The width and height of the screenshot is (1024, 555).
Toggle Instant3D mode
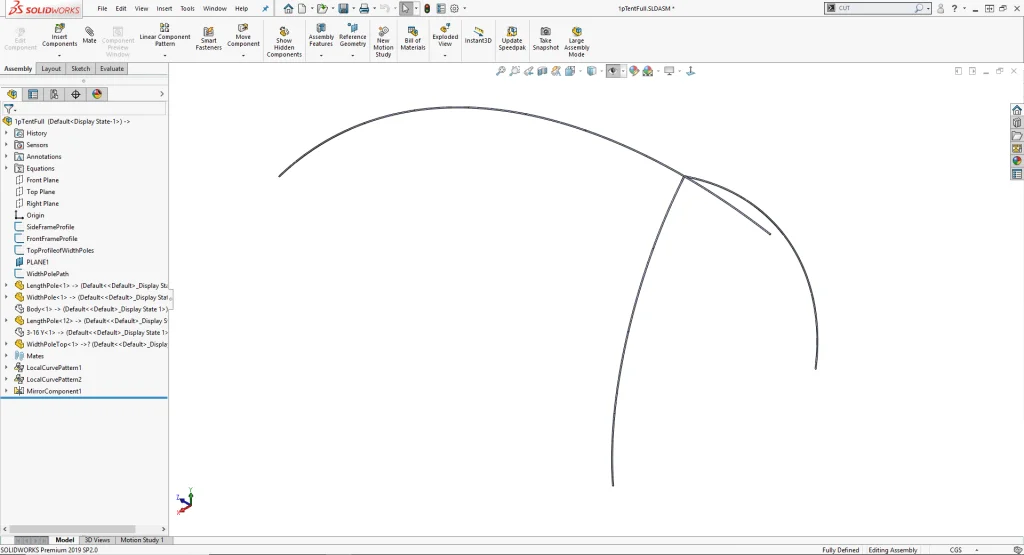click(x=478, y=35)
